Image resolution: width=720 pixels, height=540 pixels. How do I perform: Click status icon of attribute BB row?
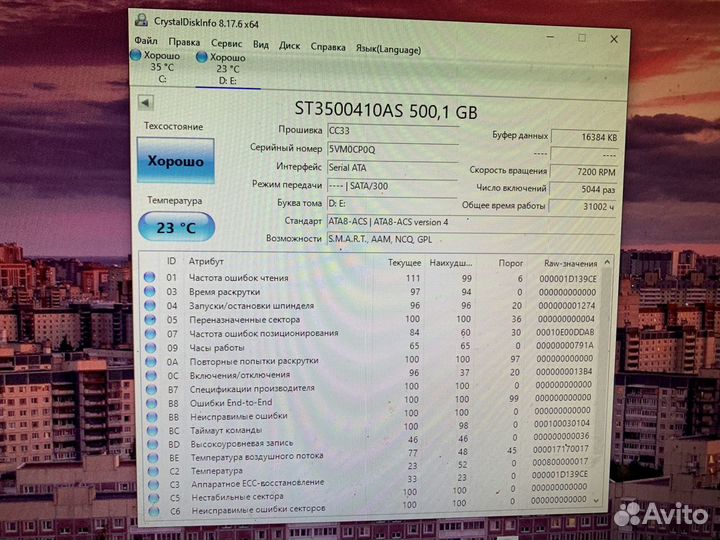pos(150,416)
